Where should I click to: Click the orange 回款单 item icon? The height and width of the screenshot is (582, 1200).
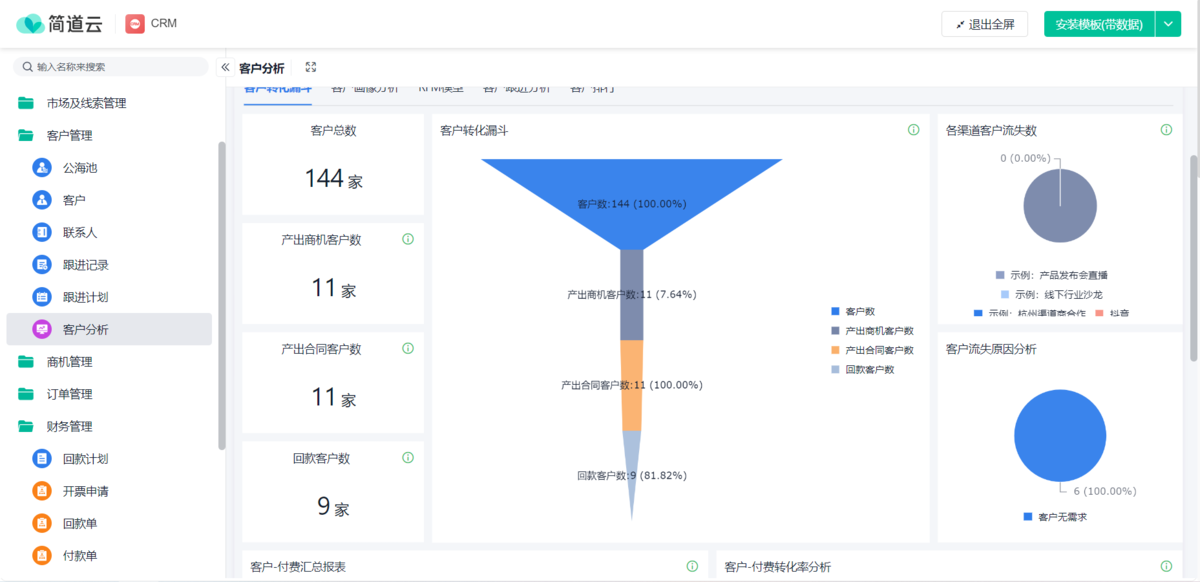click(42, 523)
